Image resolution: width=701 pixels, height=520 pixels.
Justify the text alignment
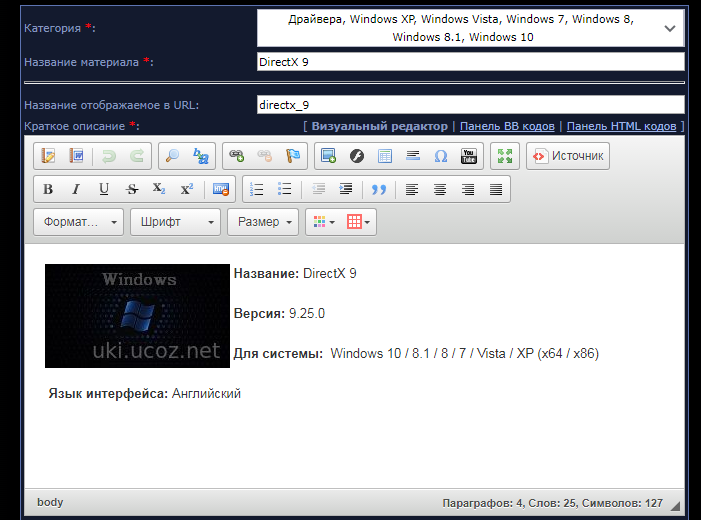click(x=496, y=189)
